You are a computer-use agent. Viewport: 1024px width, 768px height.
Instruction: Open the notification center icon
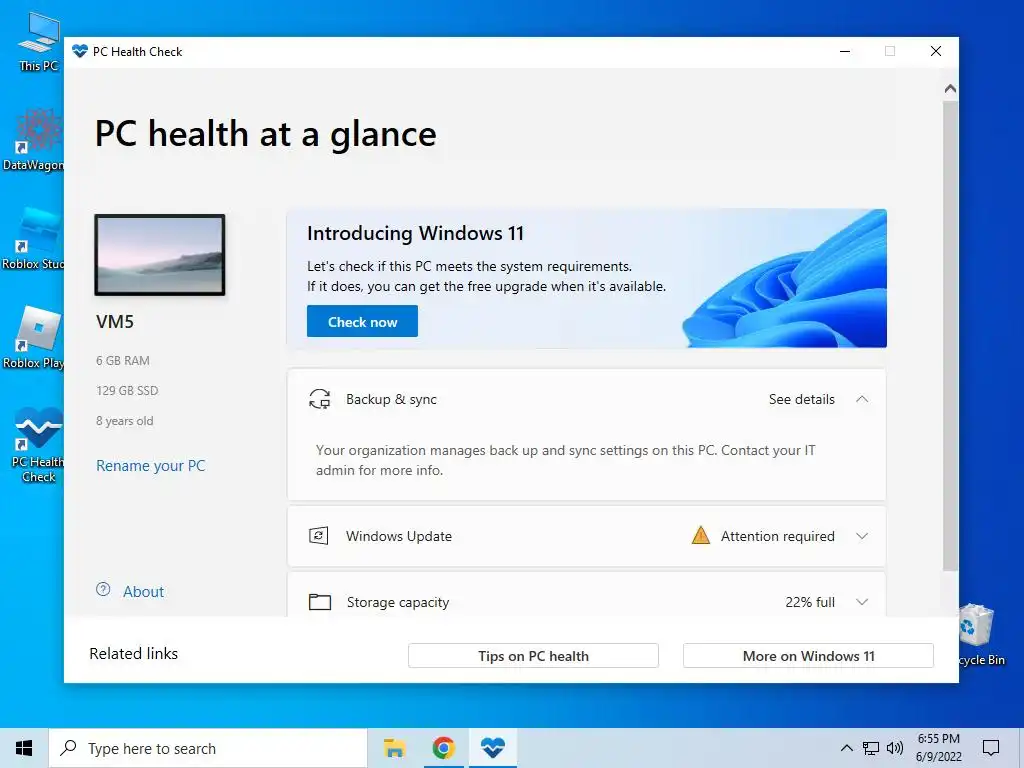click(x=991, y=748)
